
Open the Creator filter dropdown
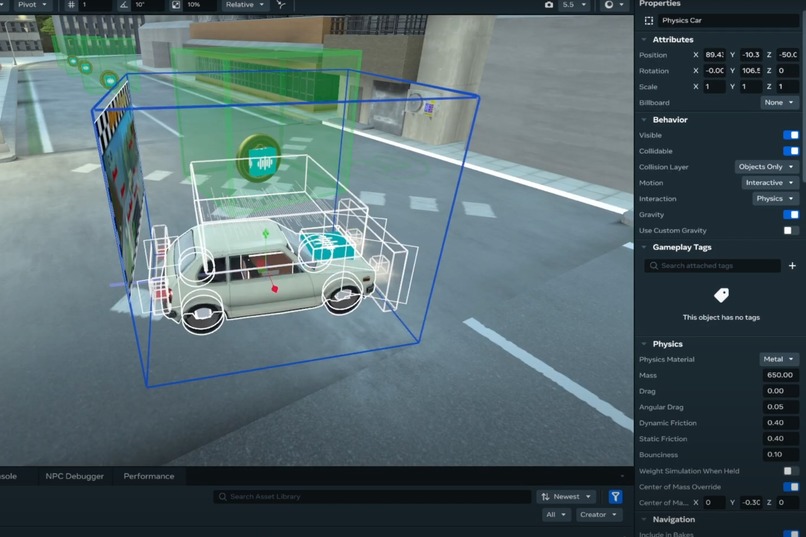click(x=598, y=514)
